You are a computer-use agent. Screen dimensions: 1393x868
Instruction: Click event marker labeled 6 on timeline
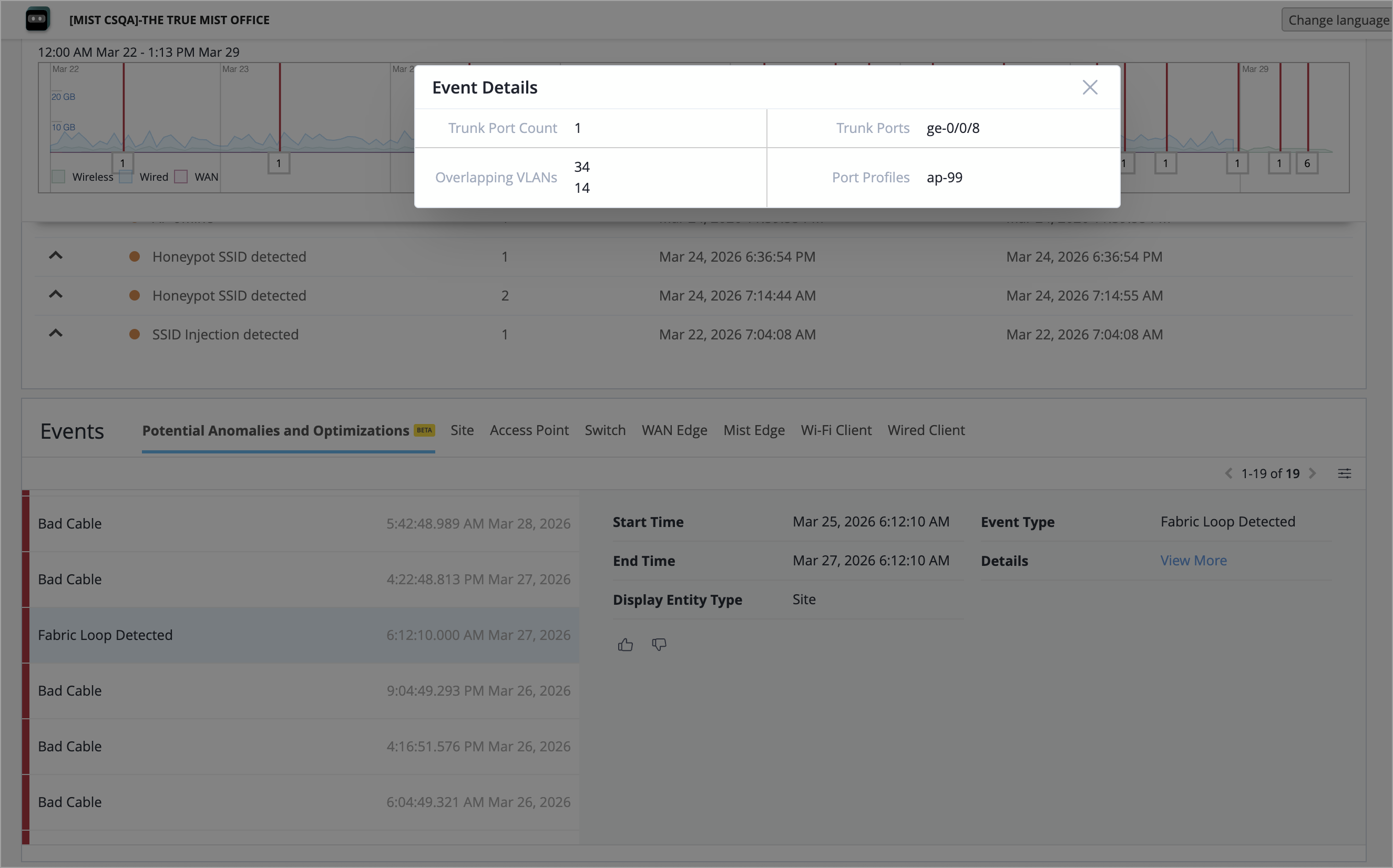[1307, 163]
